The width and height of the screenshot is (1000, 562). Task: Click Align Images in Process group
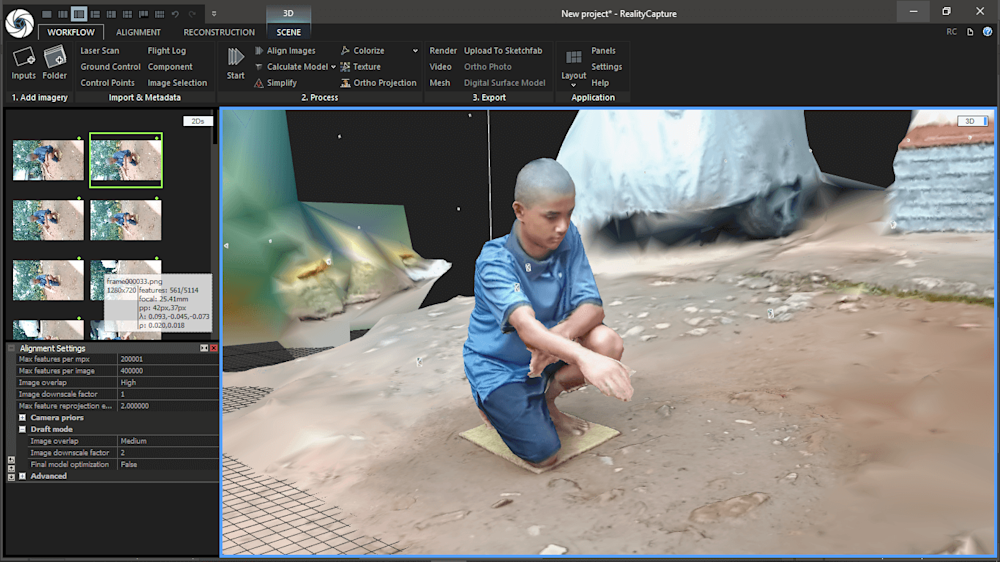tap(290, 51)
